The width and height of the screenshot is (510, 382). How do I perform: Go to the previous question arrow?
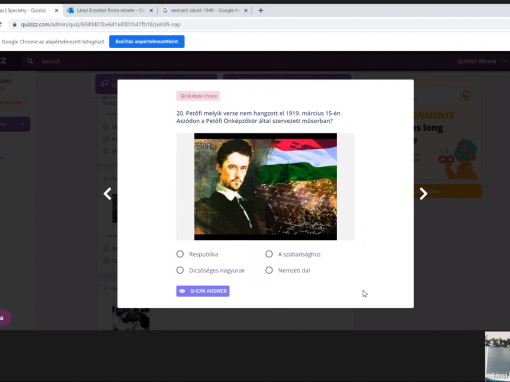107,194
